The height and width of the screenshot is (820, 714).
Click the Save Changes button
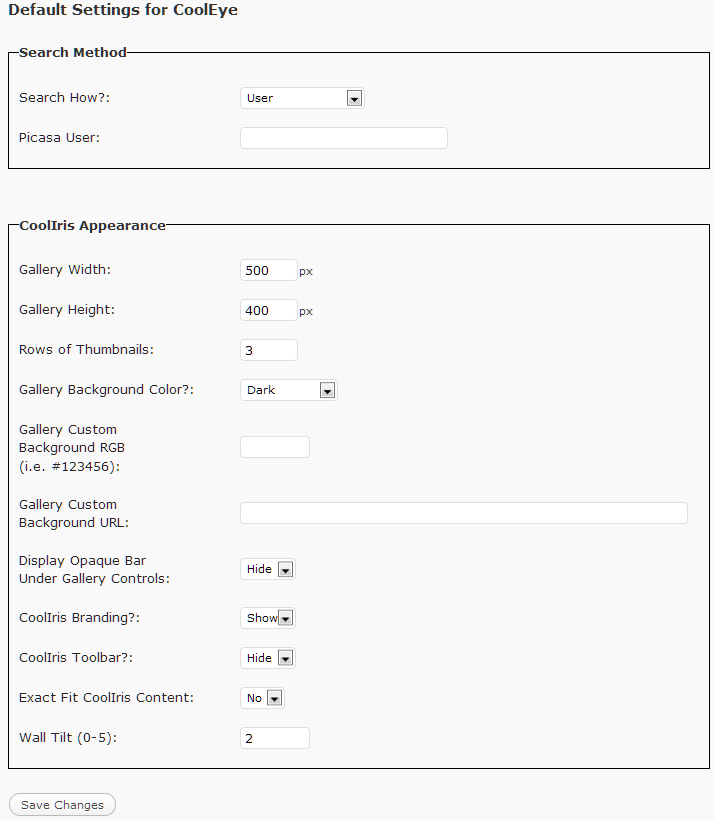[x=62, y=805]
